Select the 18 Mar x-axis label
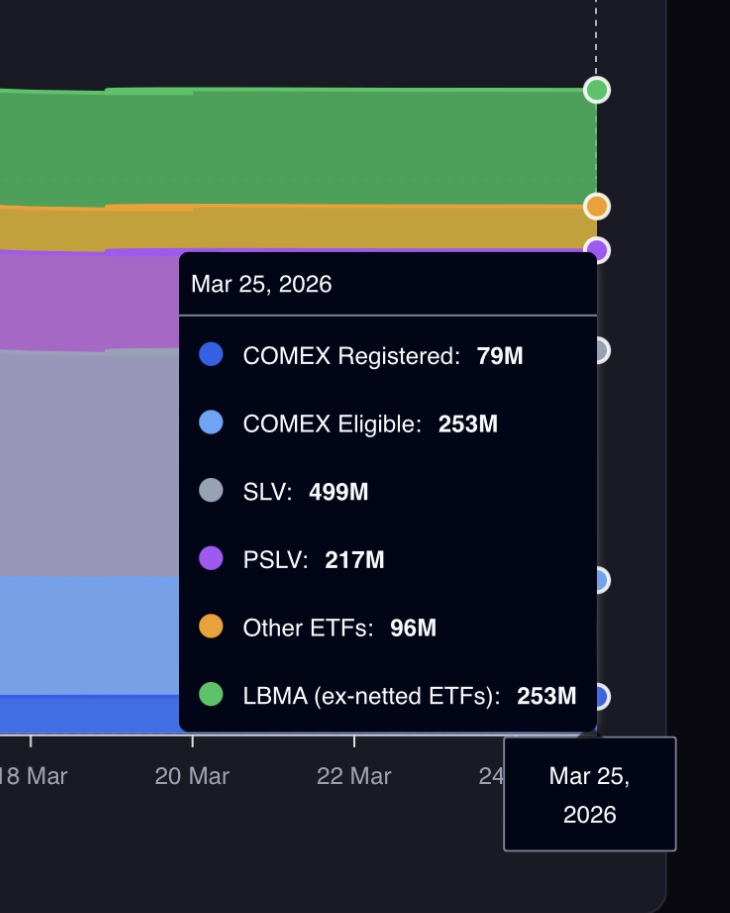The height and width of the screenshot is (913, 730). point(34,776)
